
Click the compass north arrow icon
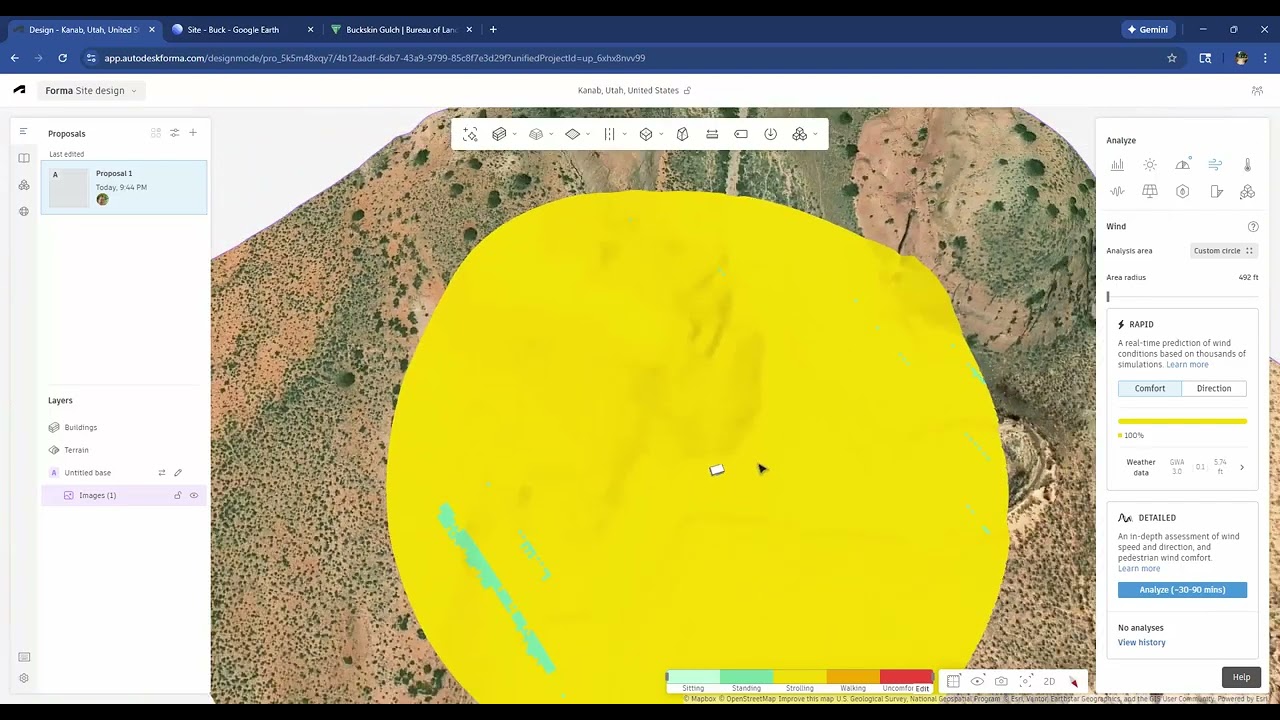point(1074,681)
